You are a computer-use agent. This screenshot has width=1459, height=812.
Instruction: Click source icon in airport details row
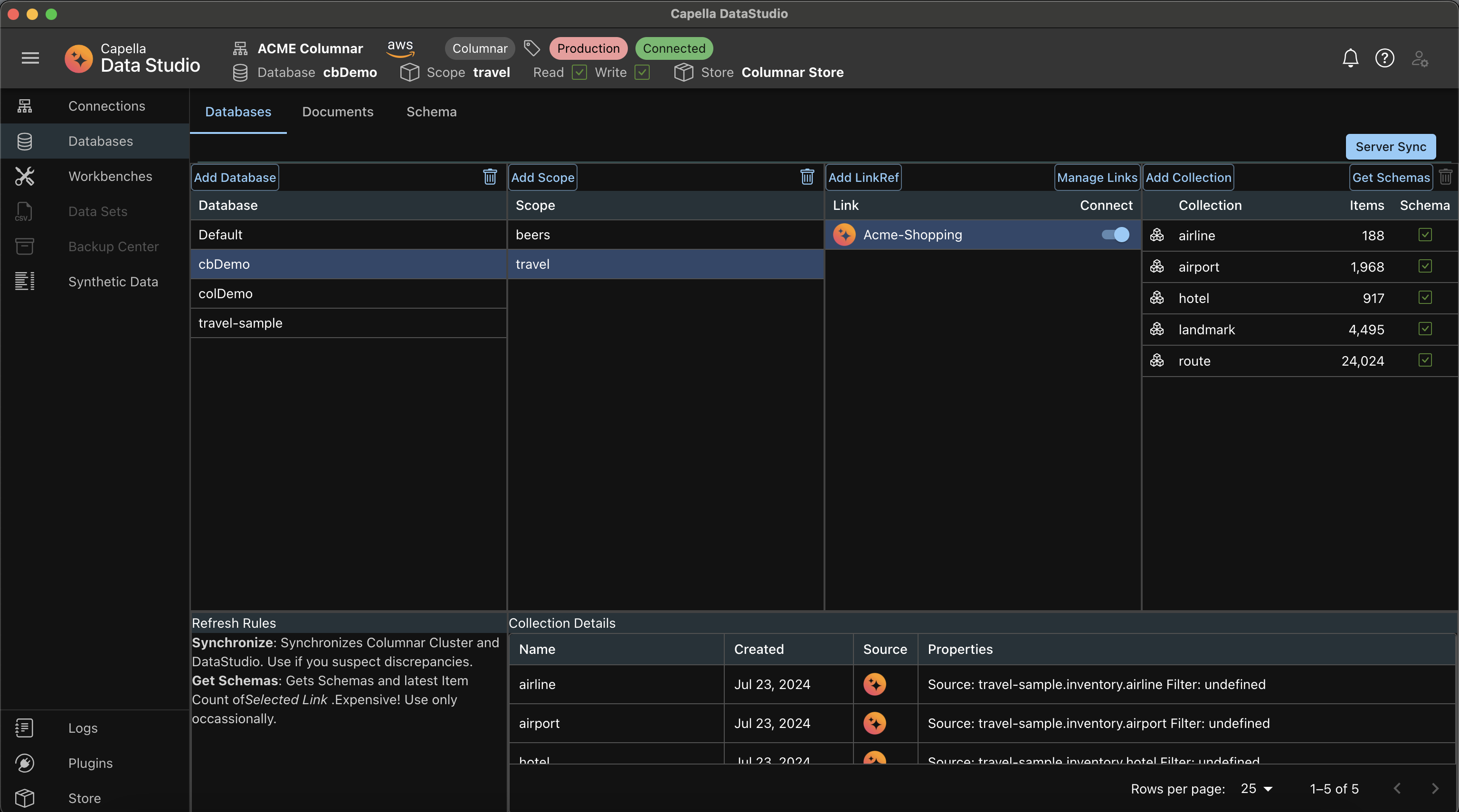click(874, 723)
